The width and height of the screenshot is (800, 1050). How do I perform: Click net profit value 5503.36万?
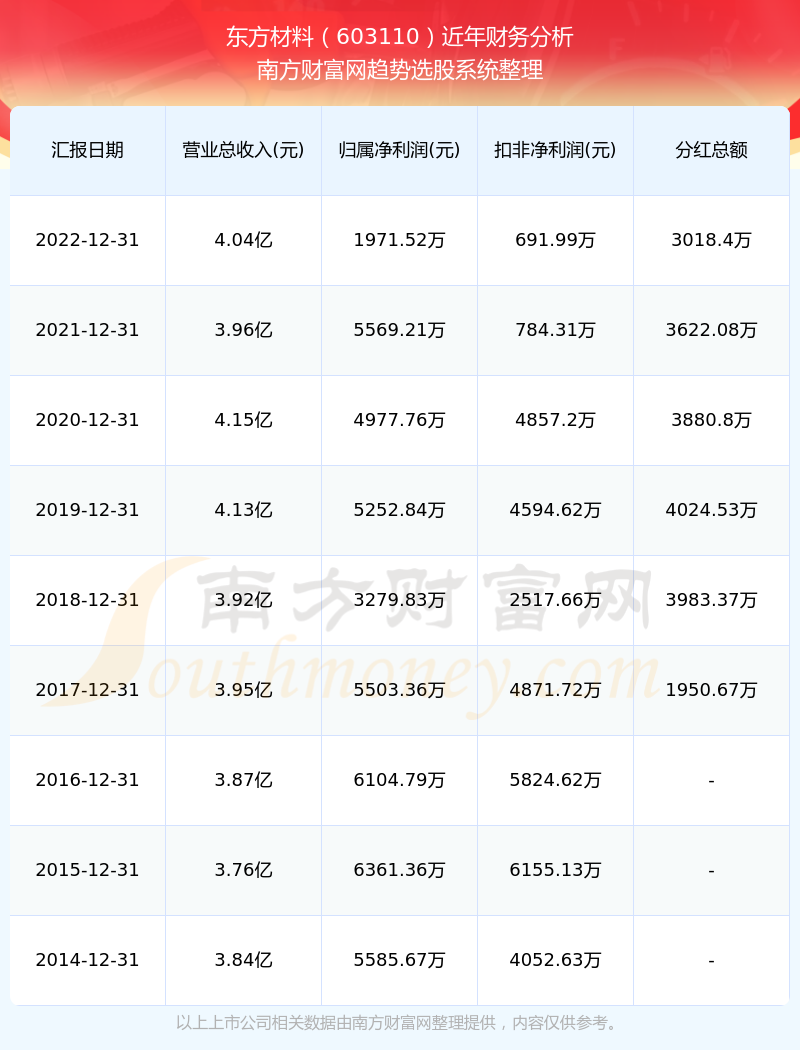[400, 690]
